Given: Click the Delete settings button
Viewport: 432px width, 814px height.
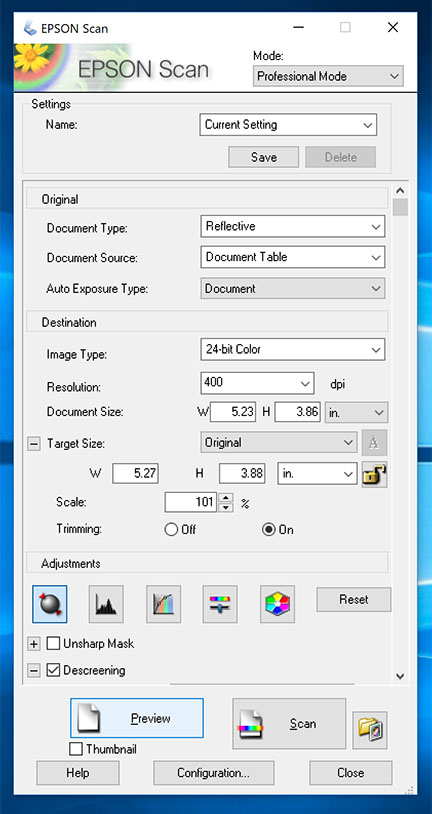Looking at the screenshot, I should tap(341, 157).
